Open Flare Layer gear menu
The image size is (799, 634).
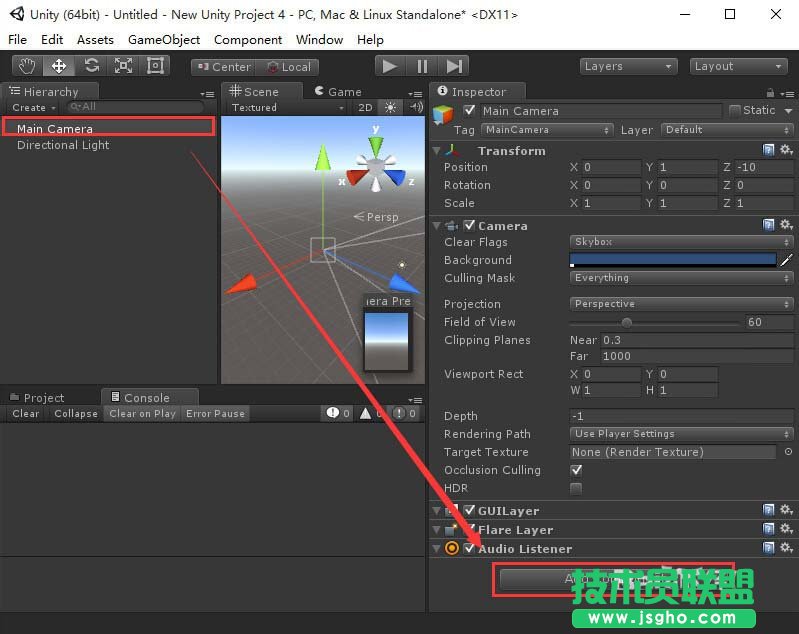(x=786, y=529)
